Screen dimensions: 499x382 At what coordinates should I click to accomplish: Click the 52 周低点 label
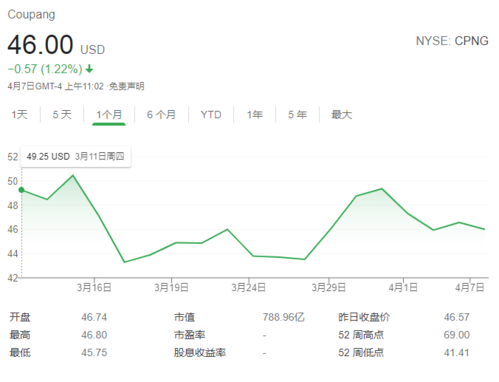361,353
